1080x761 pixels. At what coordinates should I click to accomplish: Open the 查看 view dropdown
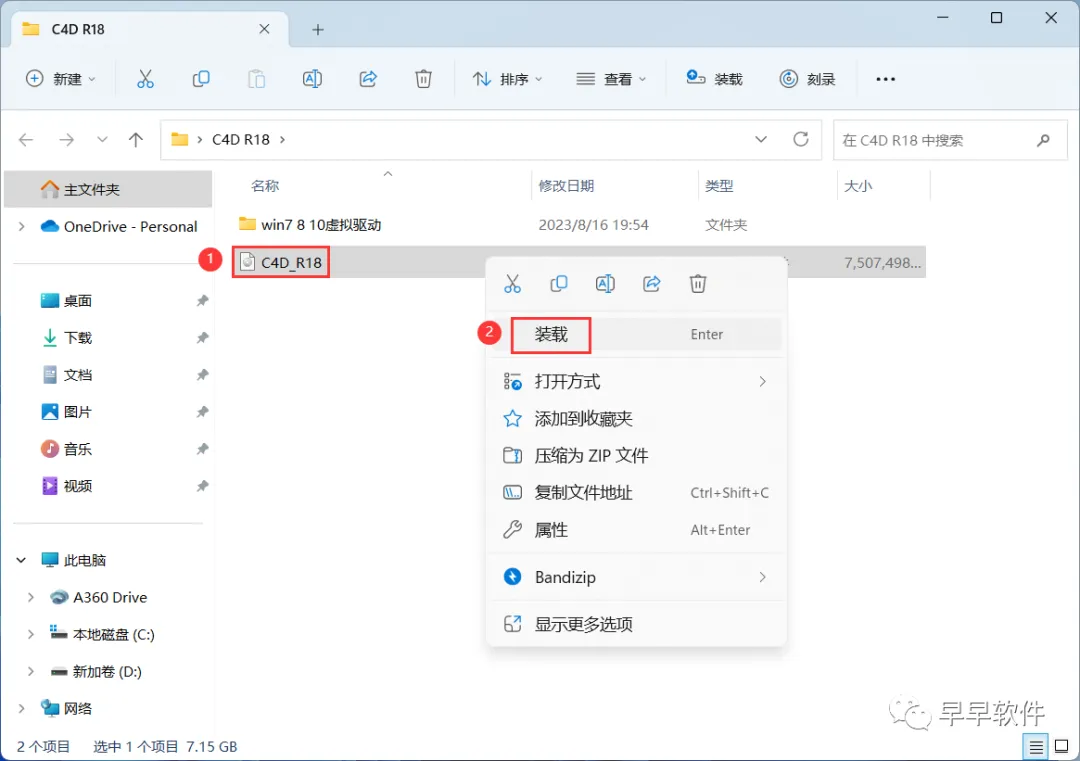click(x=611, y=79)
